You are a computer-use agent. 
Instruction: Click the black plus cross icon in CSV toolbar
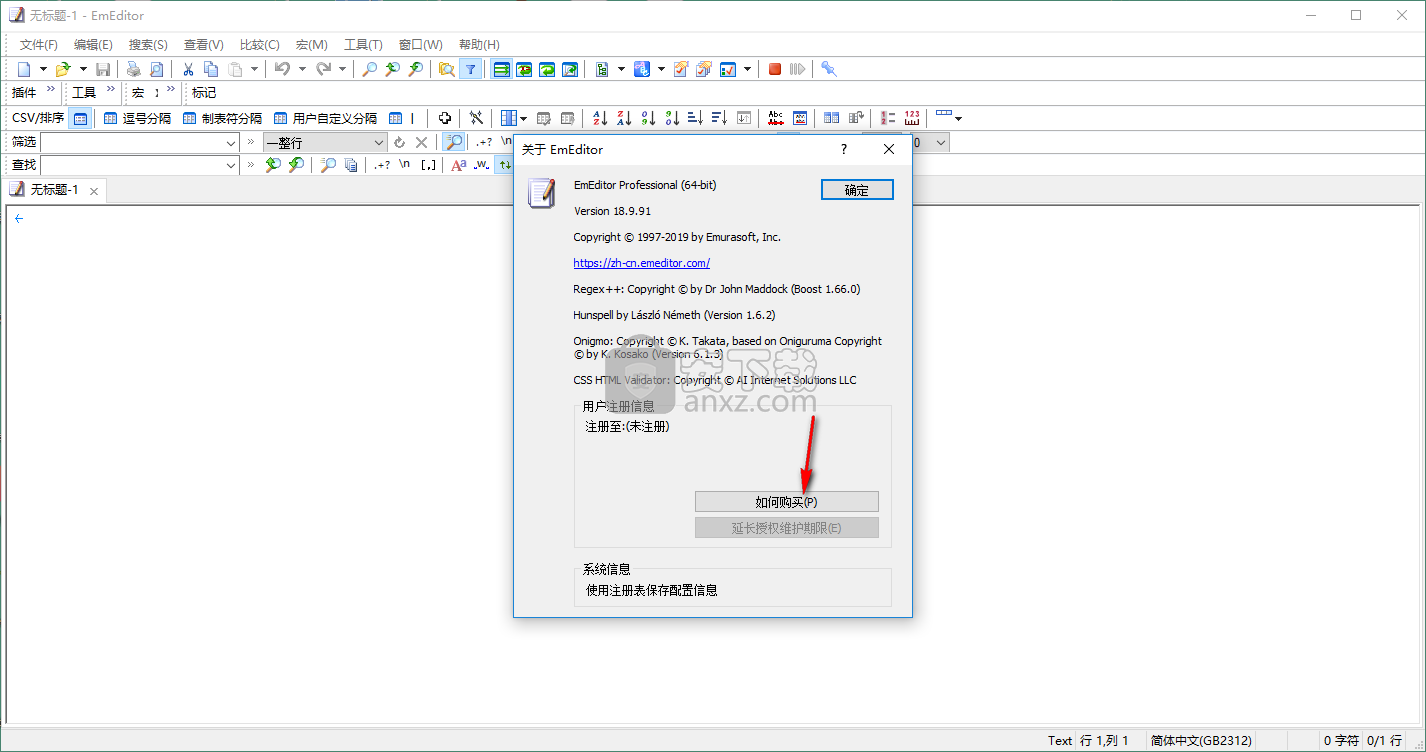pos(445,118)
